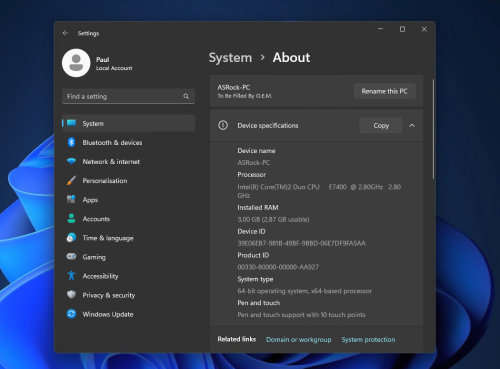Click the ASRock-PC header name
The width and height of the screenshot is (500, 369).
(x=233, y=87)
